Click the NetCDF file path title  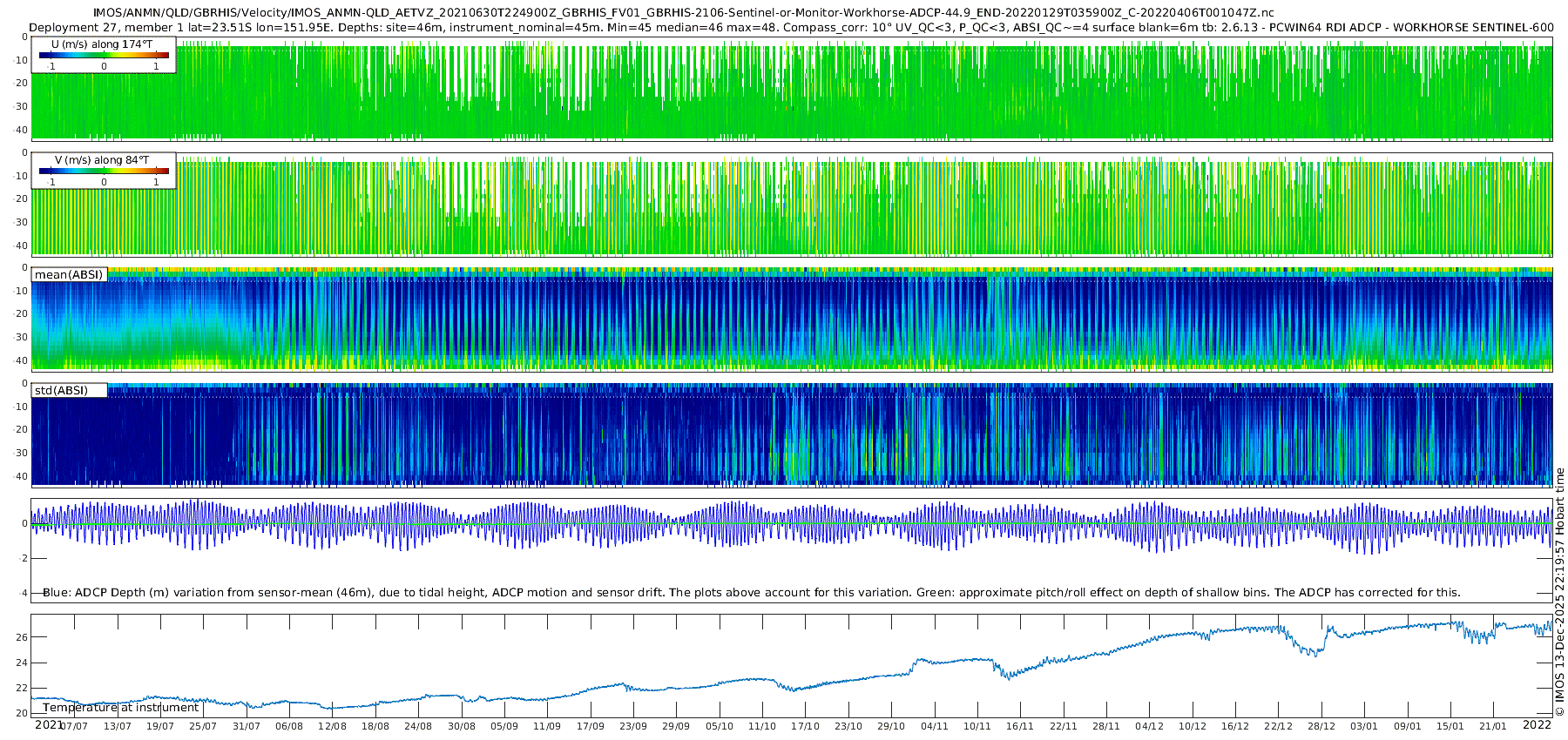pos(683,13)
